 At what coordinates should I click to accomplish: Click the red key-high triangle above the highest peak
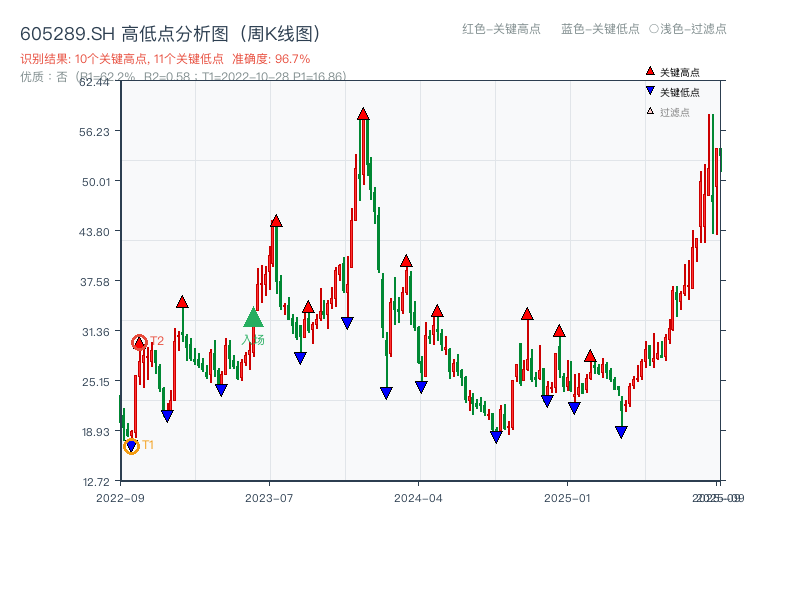[362, 113]
